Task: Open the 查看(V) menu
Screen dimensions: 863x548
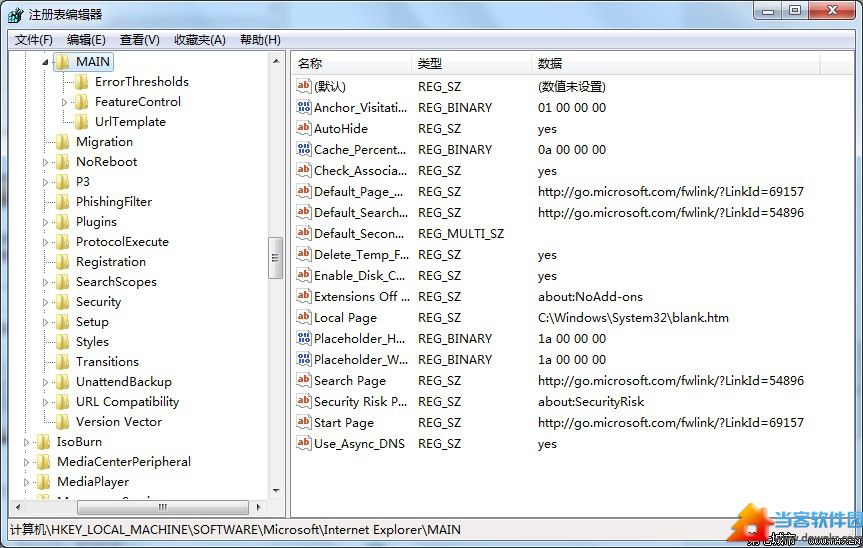Action: pyautogui.click(x=140, y=40)
